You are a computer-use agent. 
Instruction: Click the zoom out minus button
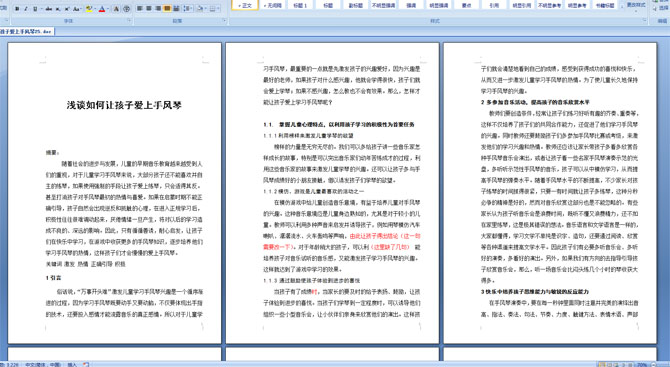point(654,364)
